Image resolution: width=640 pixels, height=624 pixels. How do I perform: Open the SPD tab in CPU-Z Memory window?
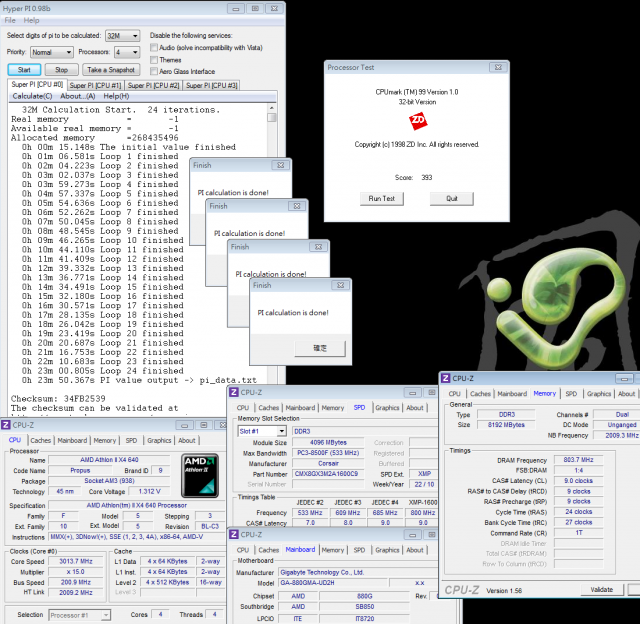click(x=571, y=394)
